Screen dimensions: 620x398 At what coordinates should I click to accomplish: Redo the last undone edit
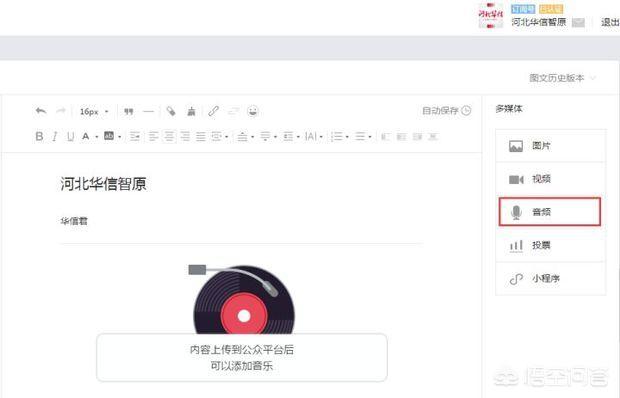pos(61,111)
